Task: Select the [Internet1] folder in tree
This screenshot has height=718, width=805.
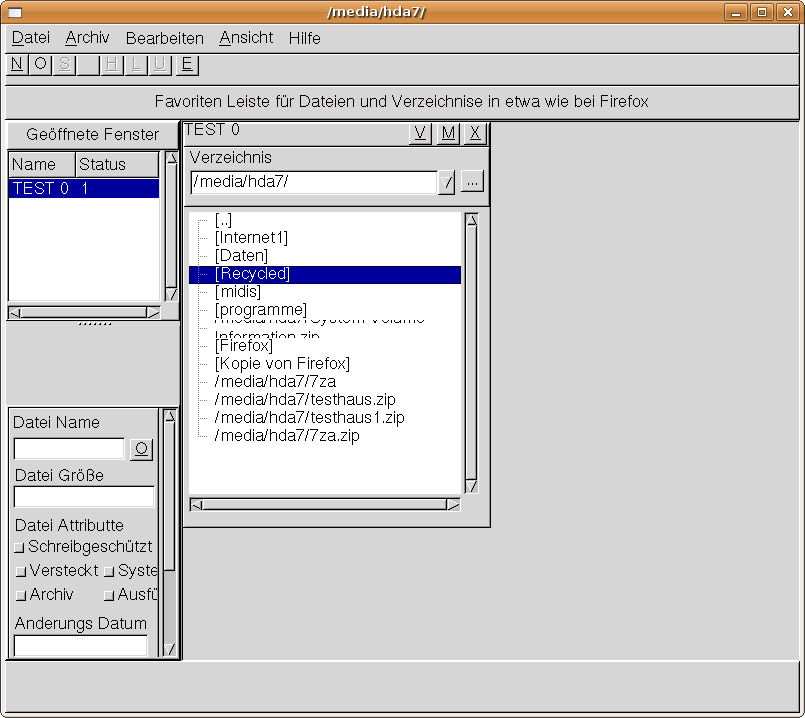Action: [x=251, y=238]
